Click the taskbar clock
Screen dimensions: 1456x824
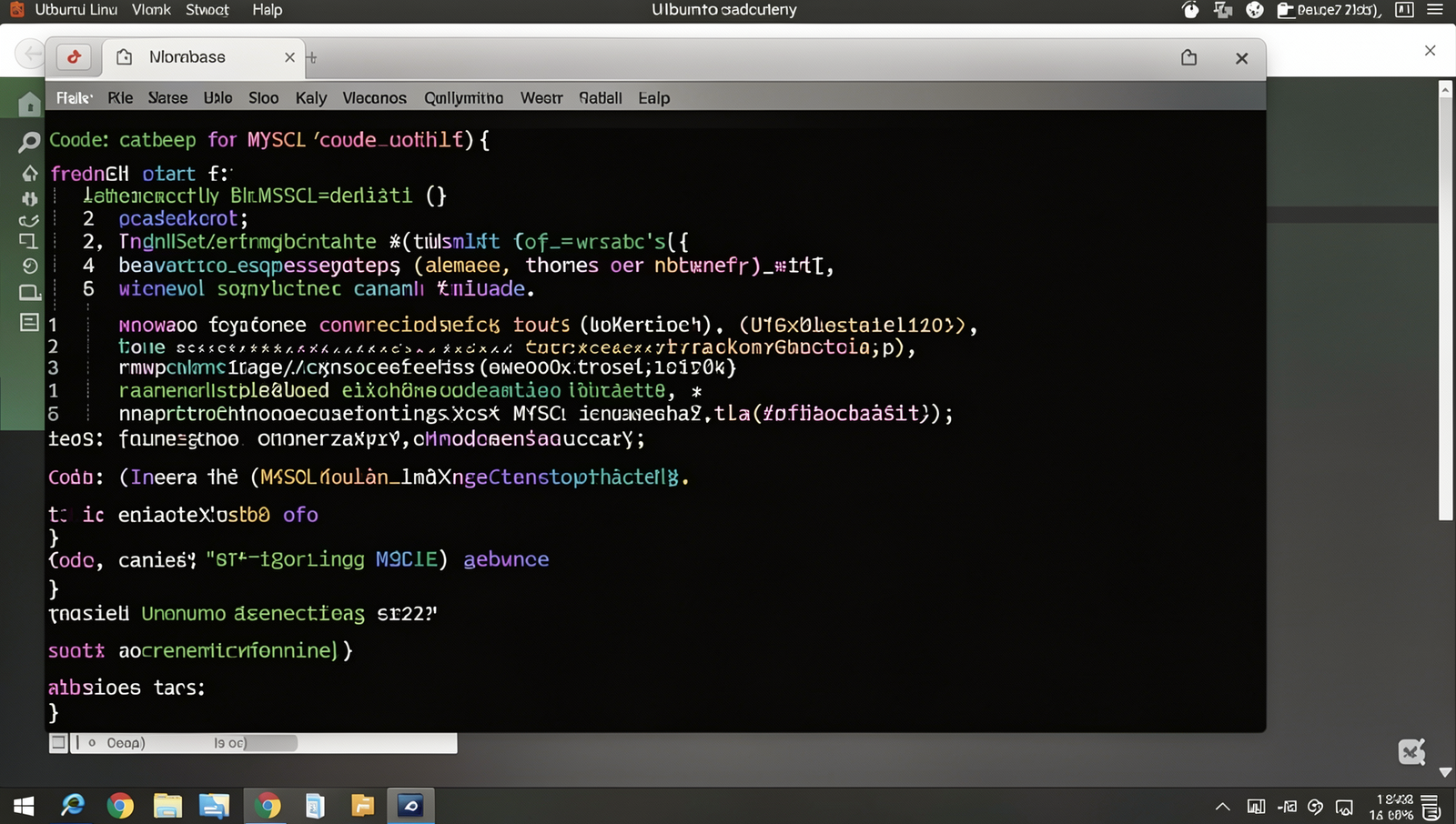(x=1392, y=807)
